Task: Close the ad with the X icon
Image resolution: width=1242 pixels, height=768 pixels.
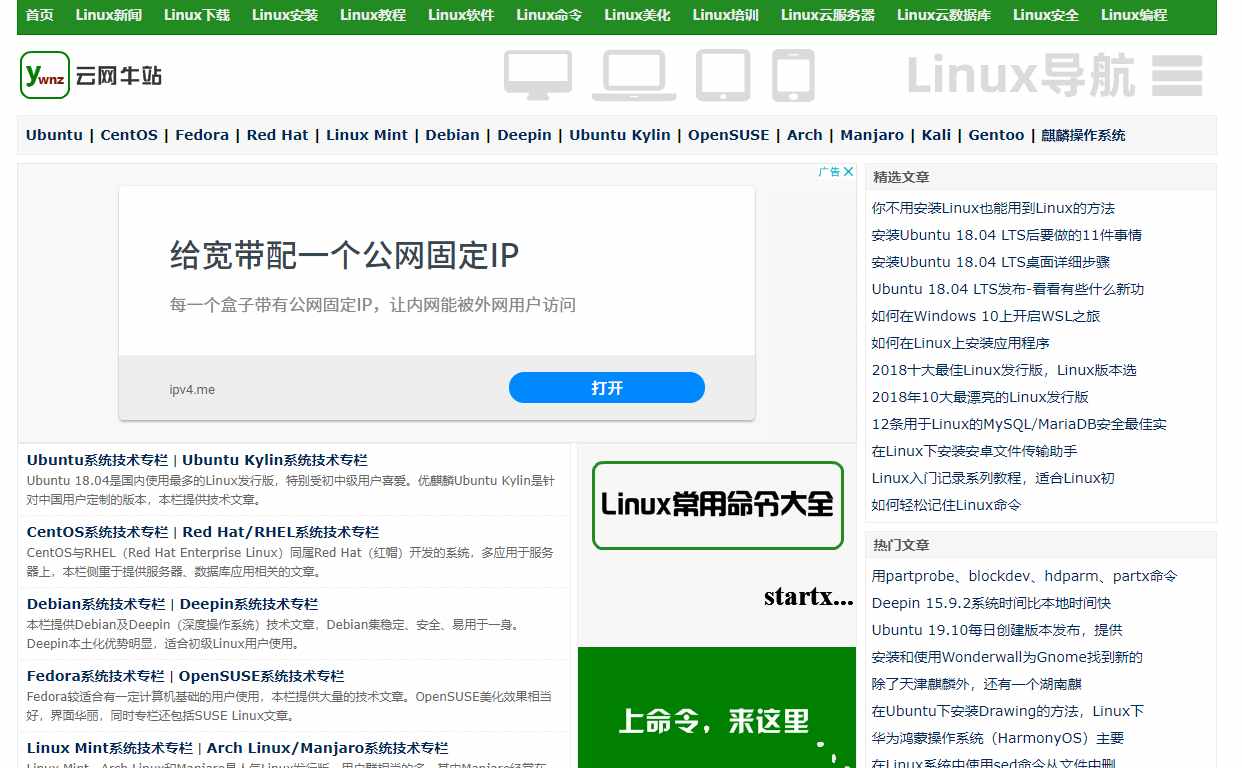Action: (x=848, y=172)
